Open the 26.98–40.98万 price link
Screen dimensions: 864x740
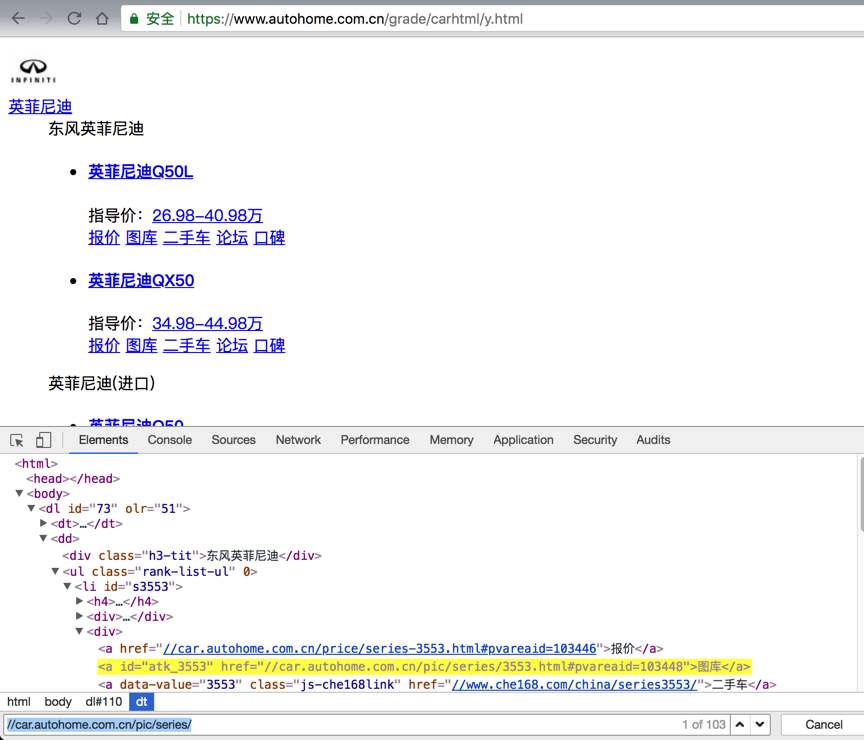pyautogui.click(x=207, y=215)
